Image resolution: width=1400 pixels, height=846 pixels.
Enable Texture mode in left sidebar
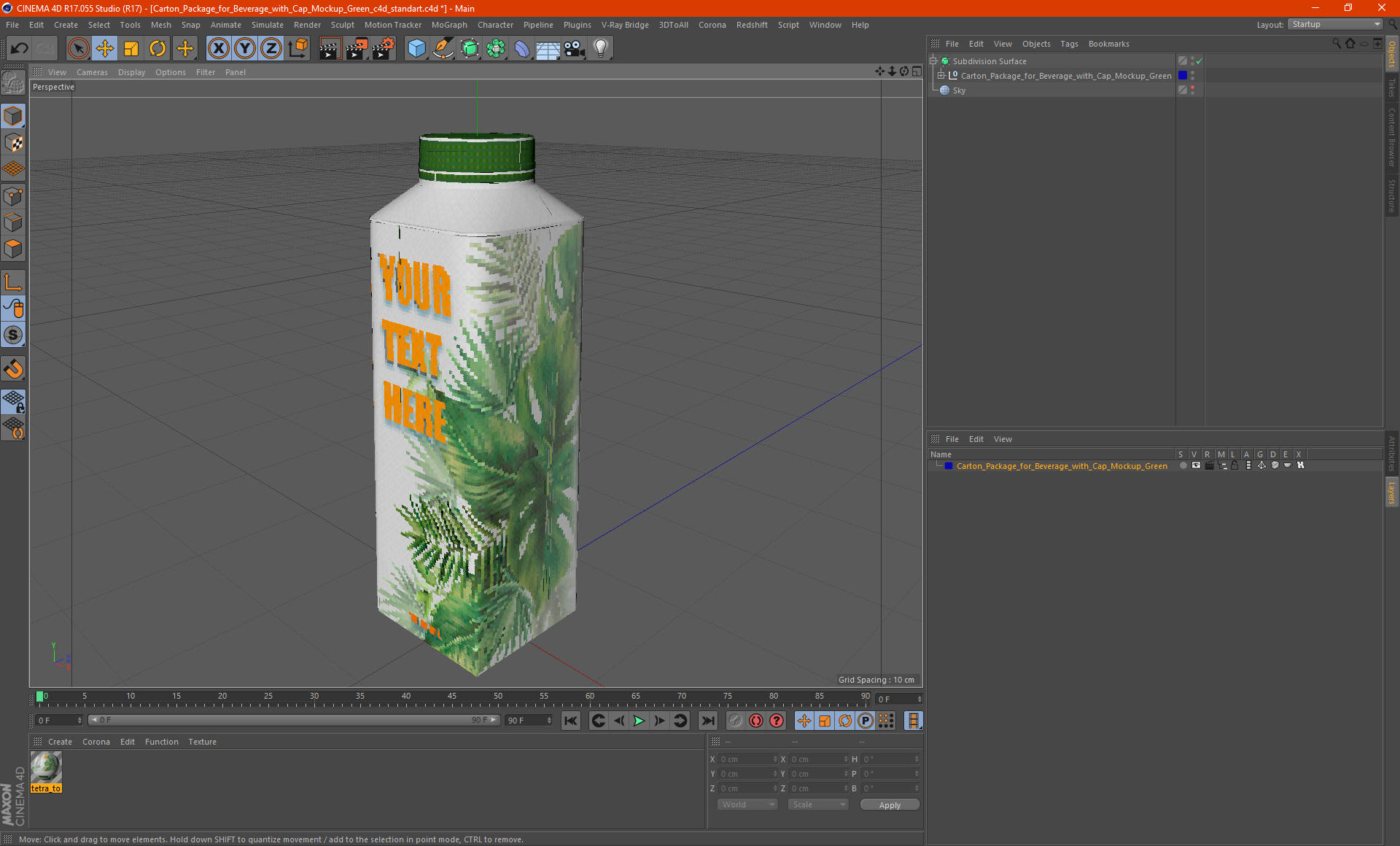coord(13,143)
